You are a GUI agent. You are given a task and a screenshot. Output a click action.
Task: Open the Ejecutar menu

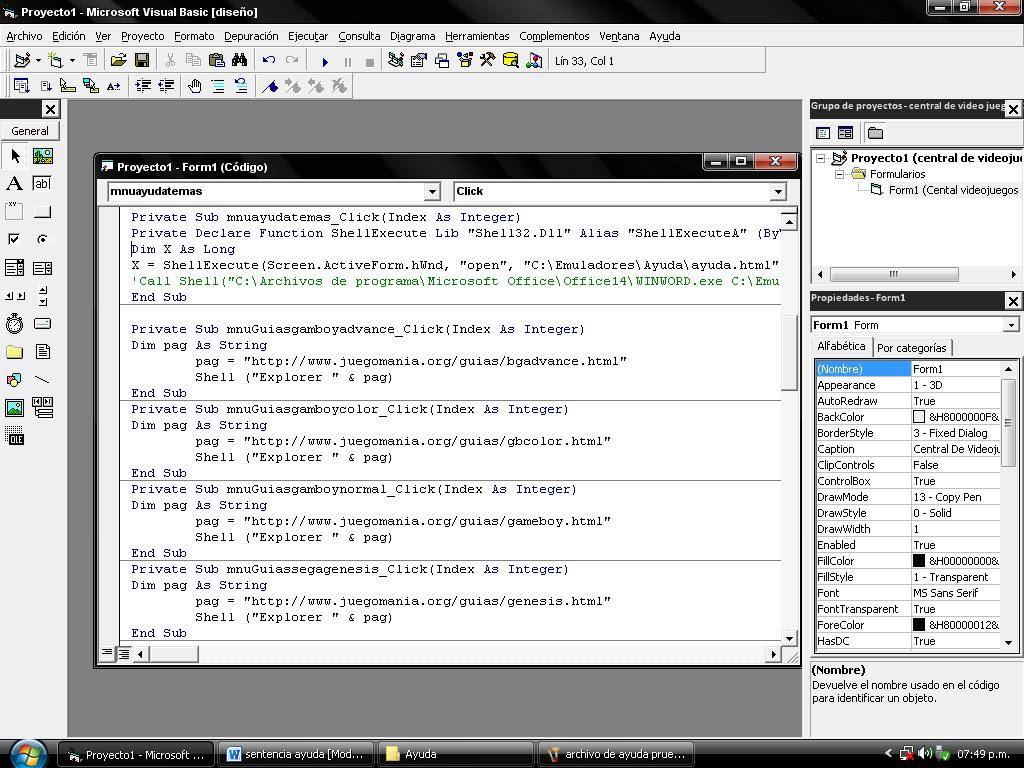click(308, 37)
